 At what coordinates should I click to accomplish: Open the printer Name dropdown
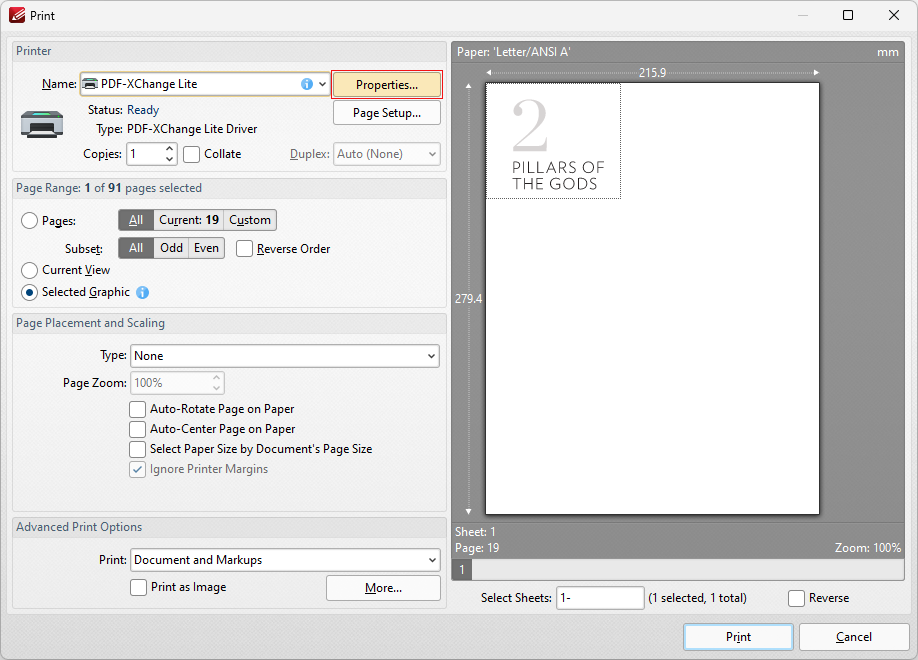coord(322,84)
